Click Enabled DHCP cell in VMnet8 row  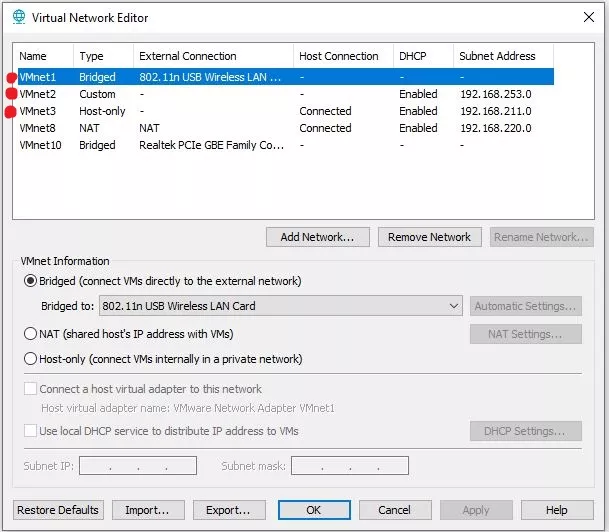(x=418, y=128)
